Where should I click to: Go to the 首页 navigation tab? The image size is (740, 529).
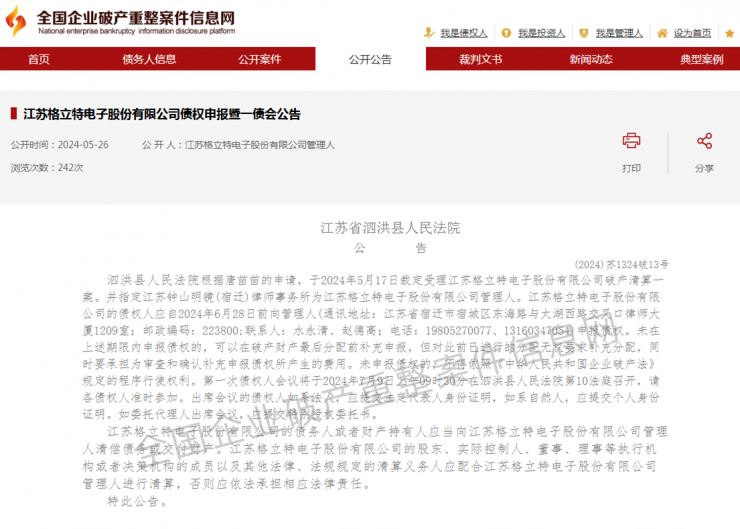click(39, 60)
